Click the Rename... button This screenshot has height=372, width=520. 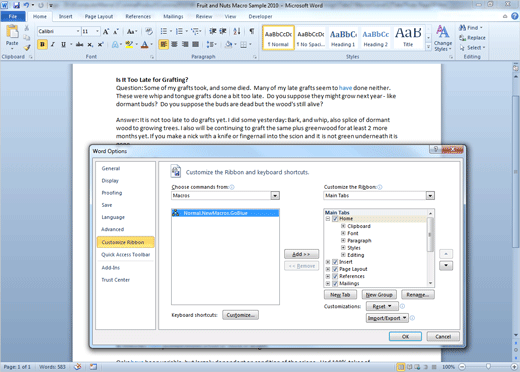click(x=418, y=295)
